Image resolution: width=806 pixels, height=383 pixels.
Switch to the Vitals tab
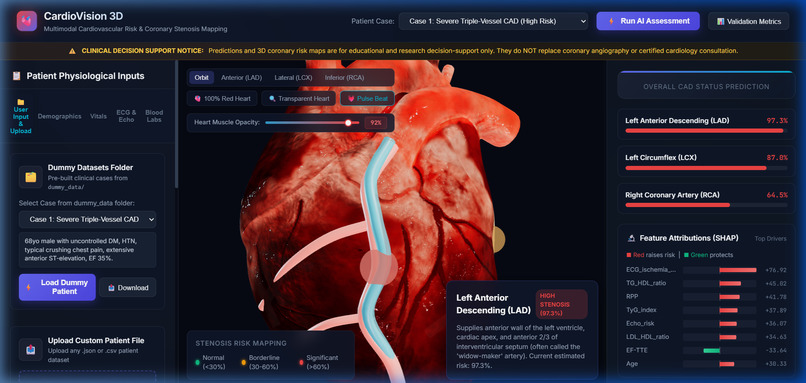tap(98, 116)
